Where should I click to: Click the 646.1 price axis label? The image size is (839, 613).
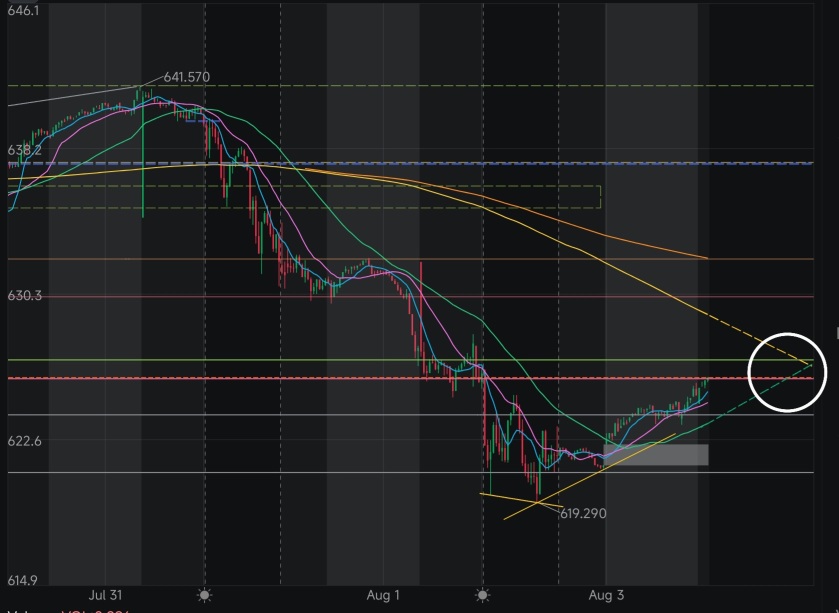24,11
